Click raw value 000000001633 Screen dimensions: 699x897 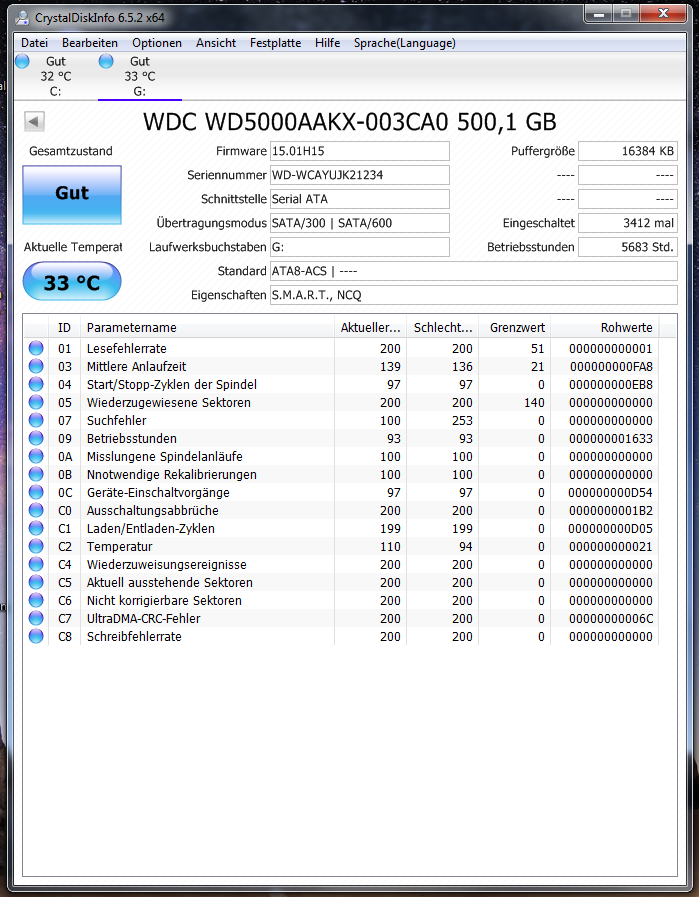point(611,439)
